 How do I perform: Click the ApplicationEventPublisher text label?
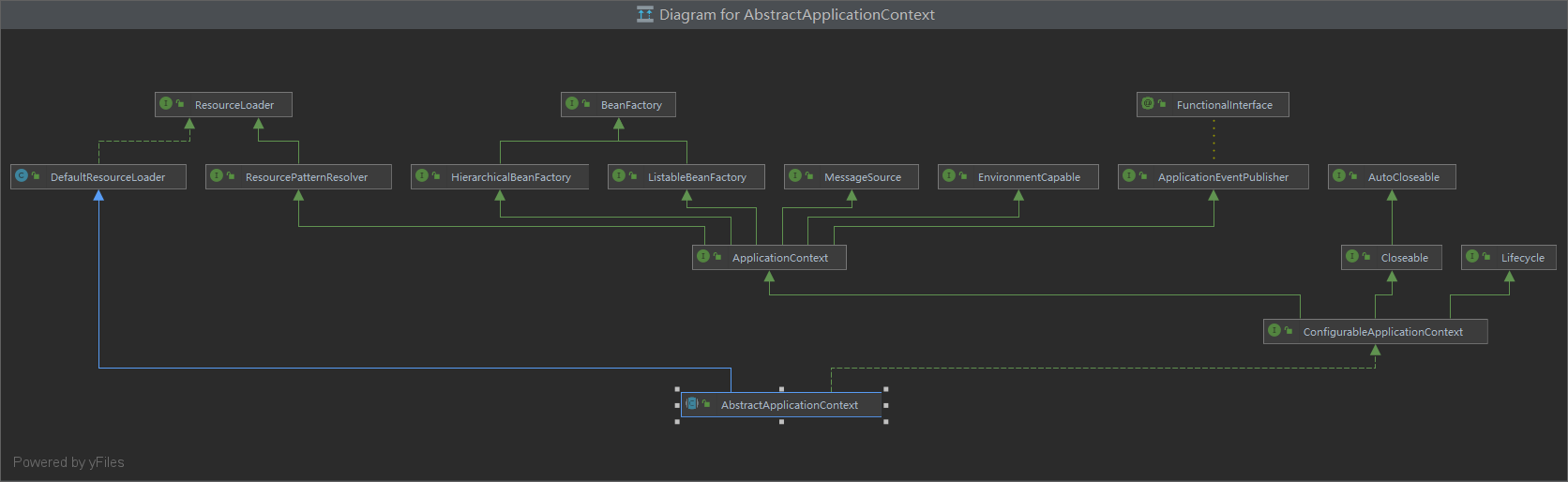point(1223,177)
